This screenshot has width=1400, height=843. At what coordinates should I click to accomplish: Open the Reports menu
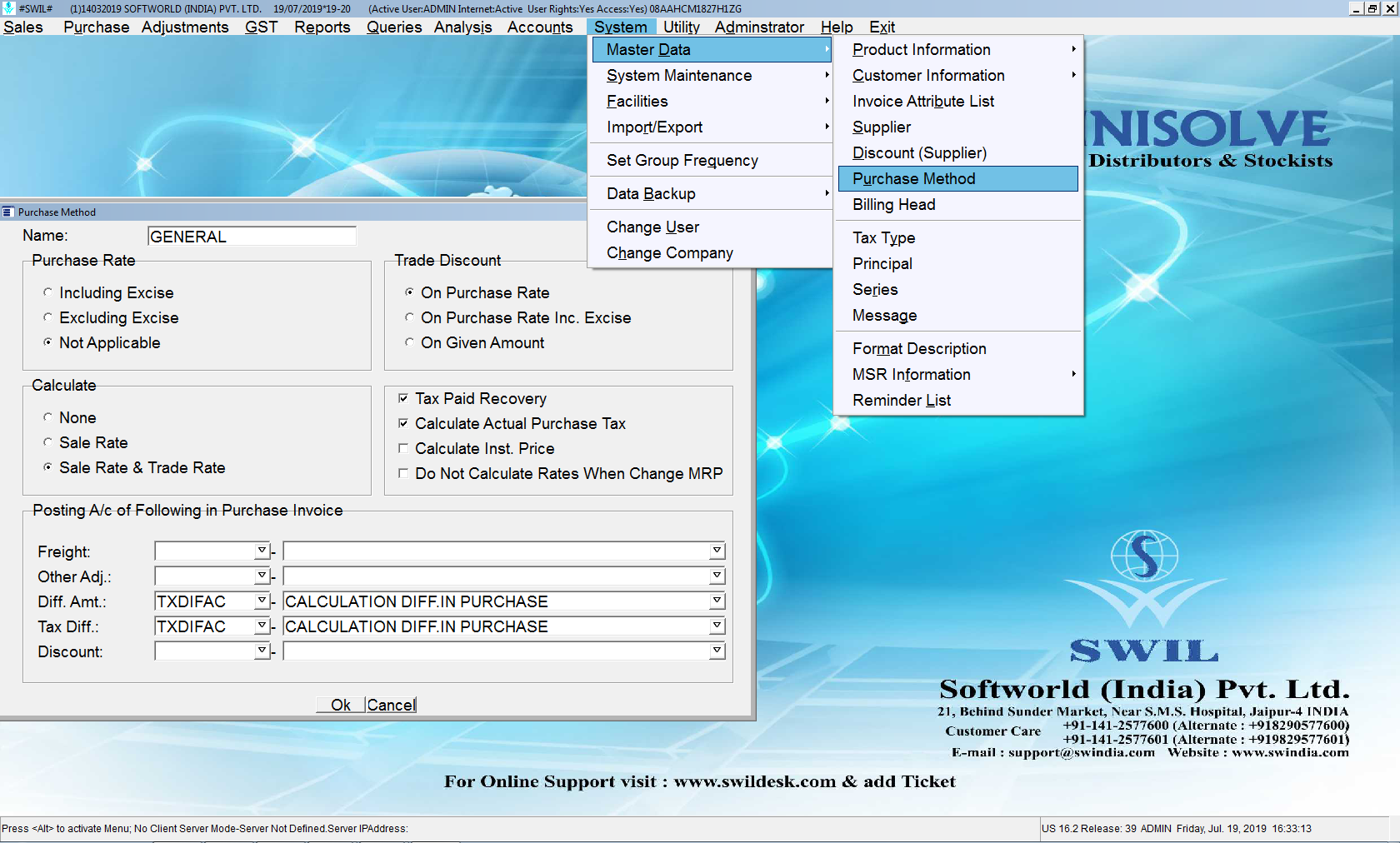coord(322,27)
